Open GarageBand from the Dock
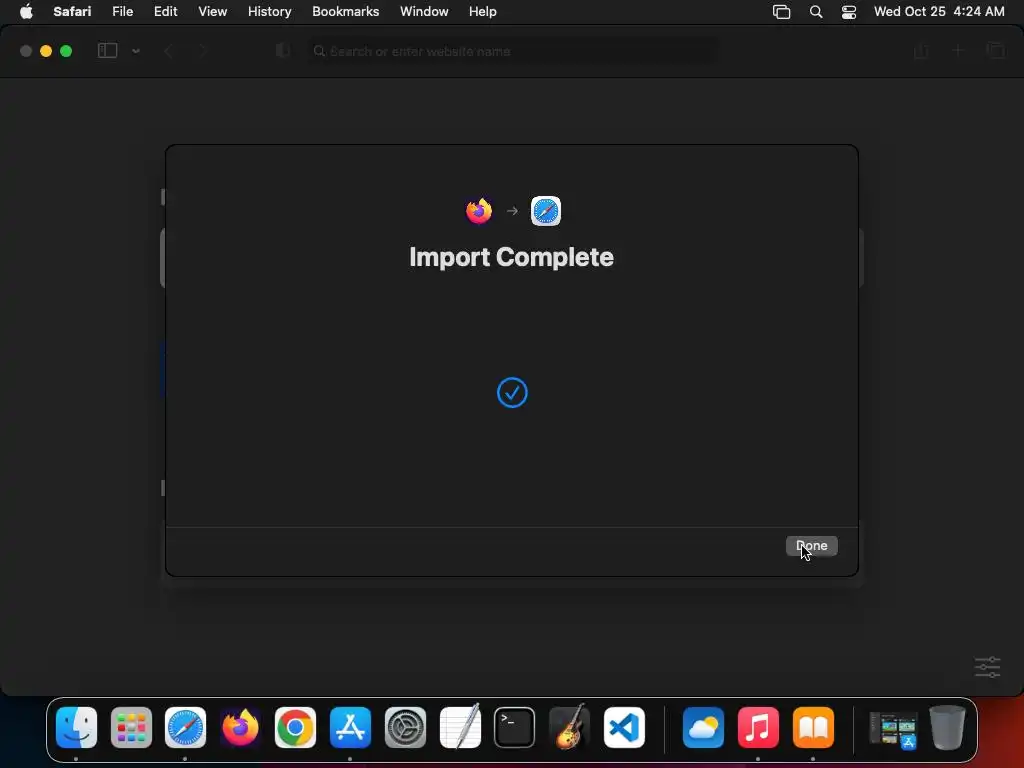 point(569,727)
